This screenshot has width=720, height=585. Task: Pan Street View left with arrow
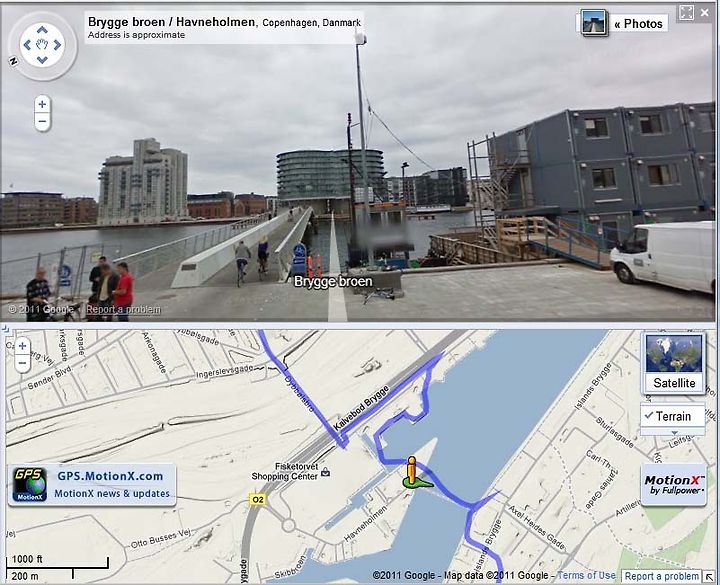pos(27,45)
